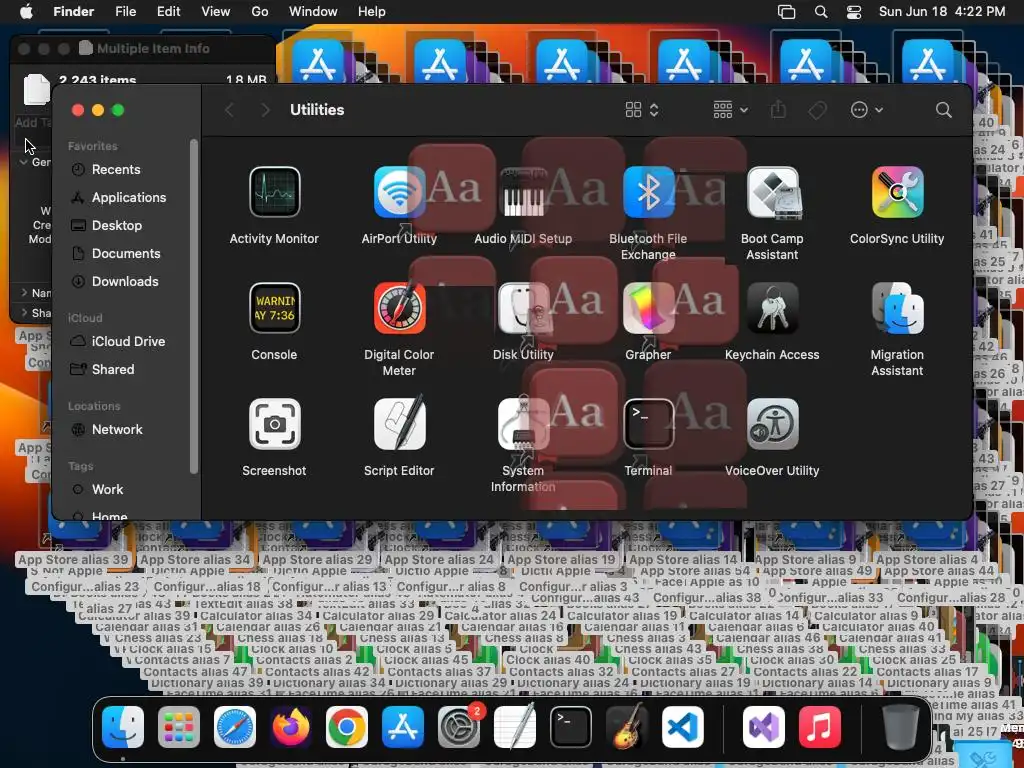Open the Window menu

coord(313,12)
